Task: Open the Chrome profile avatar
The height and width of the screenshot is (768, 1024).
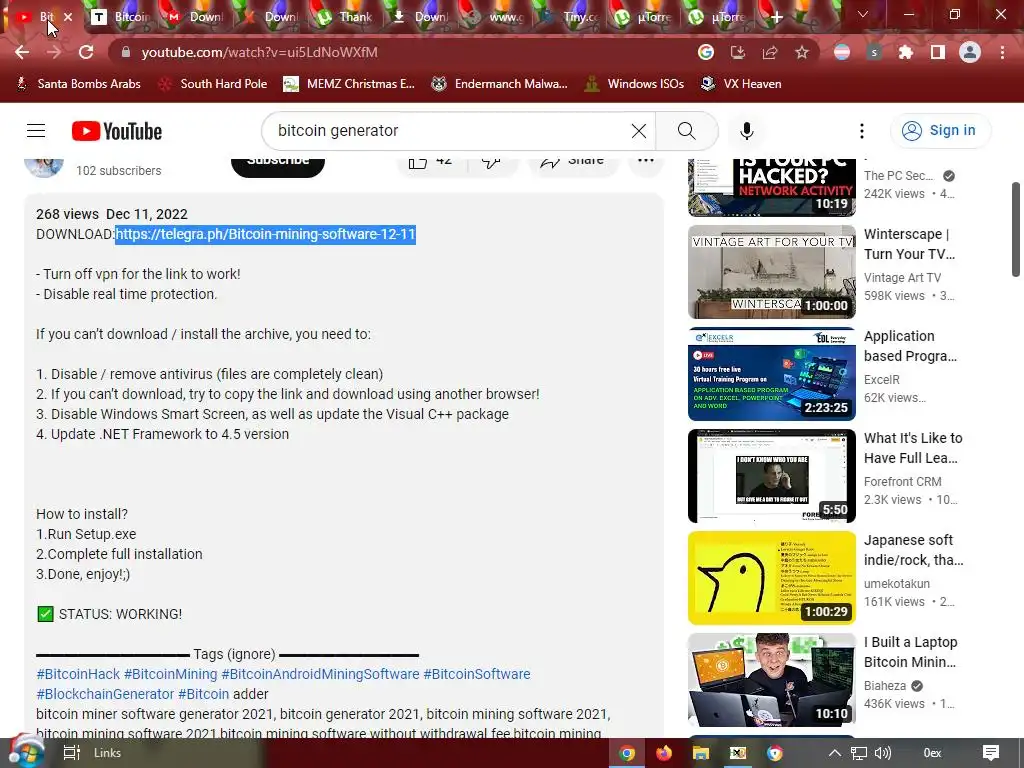Action: [970, 52]
